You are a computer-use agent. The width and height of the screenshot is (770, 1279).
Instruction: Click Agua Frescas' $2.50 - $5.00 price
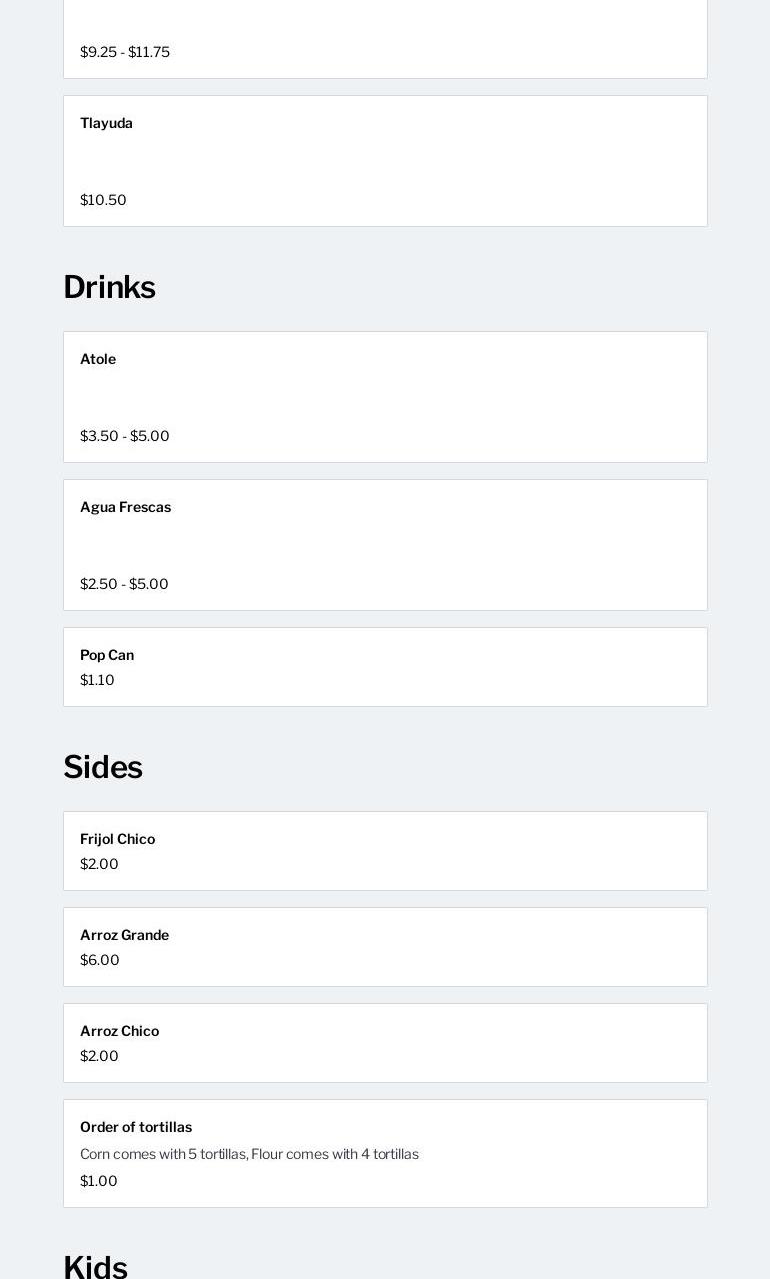[124, 584]
